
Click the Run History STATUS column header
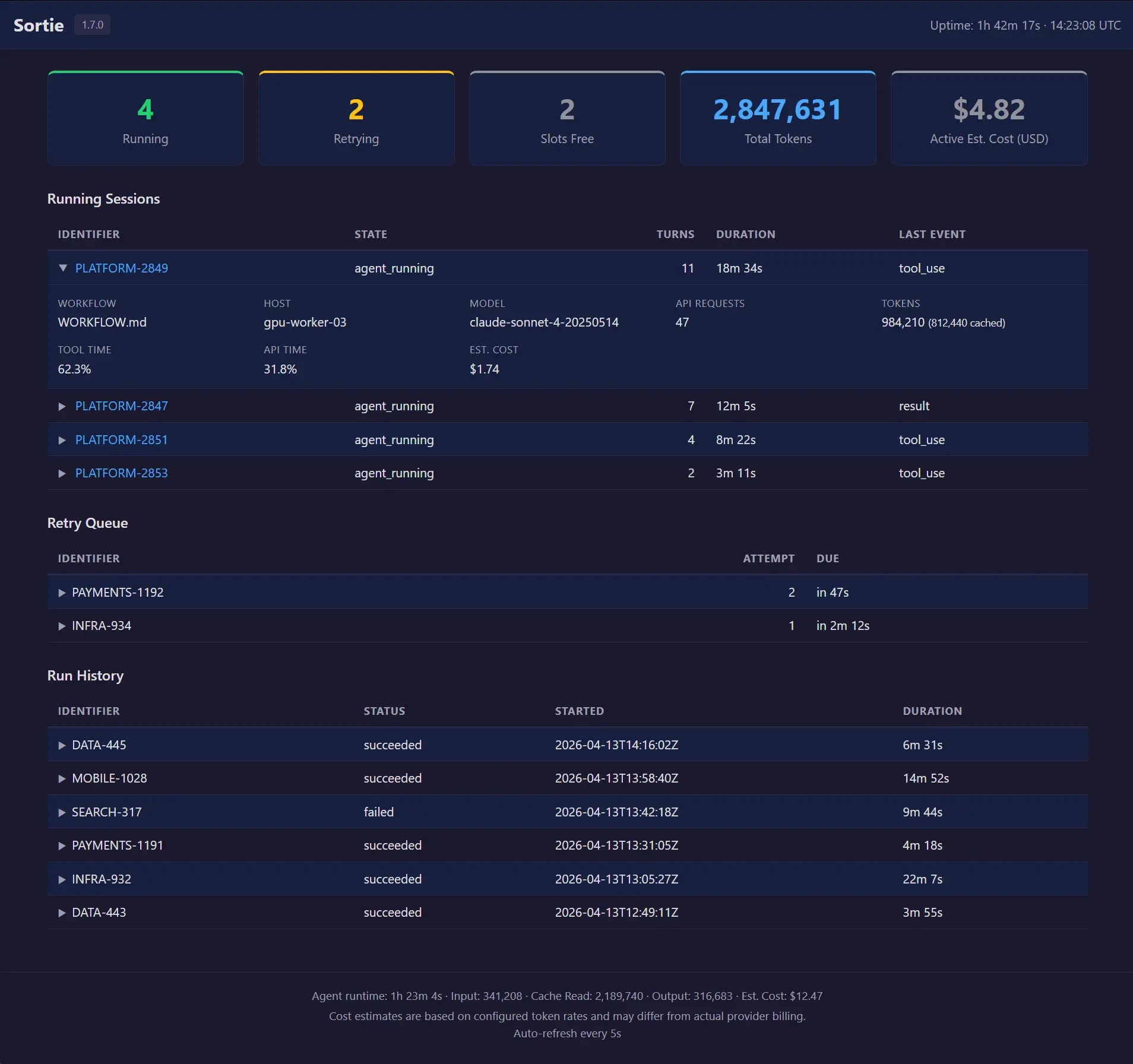click(384, 711)
